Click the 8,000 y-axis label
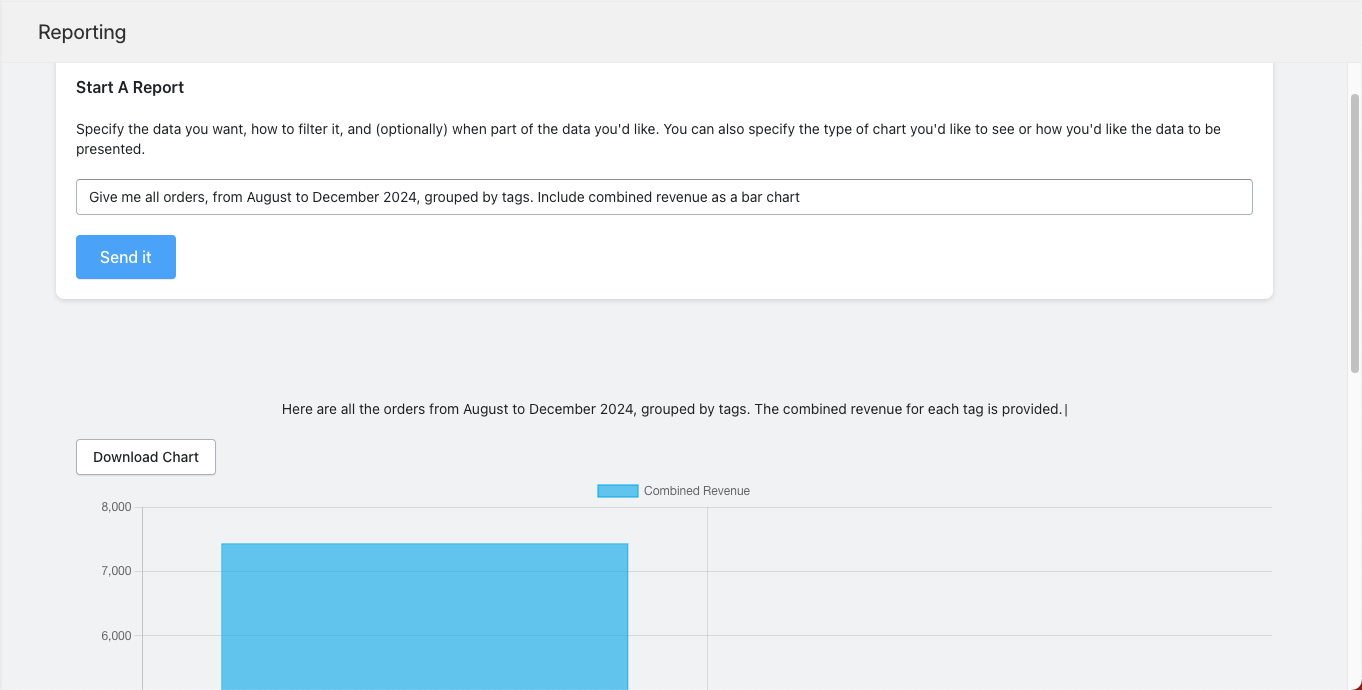 (x=116, y=507)
